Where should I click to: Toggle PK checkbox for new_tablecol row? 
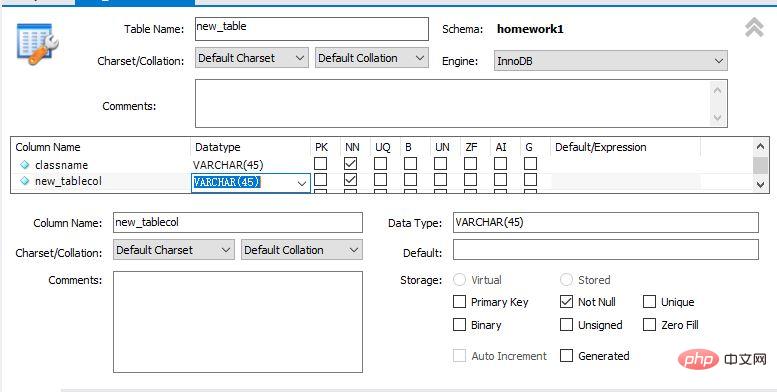tap(321, 179)
